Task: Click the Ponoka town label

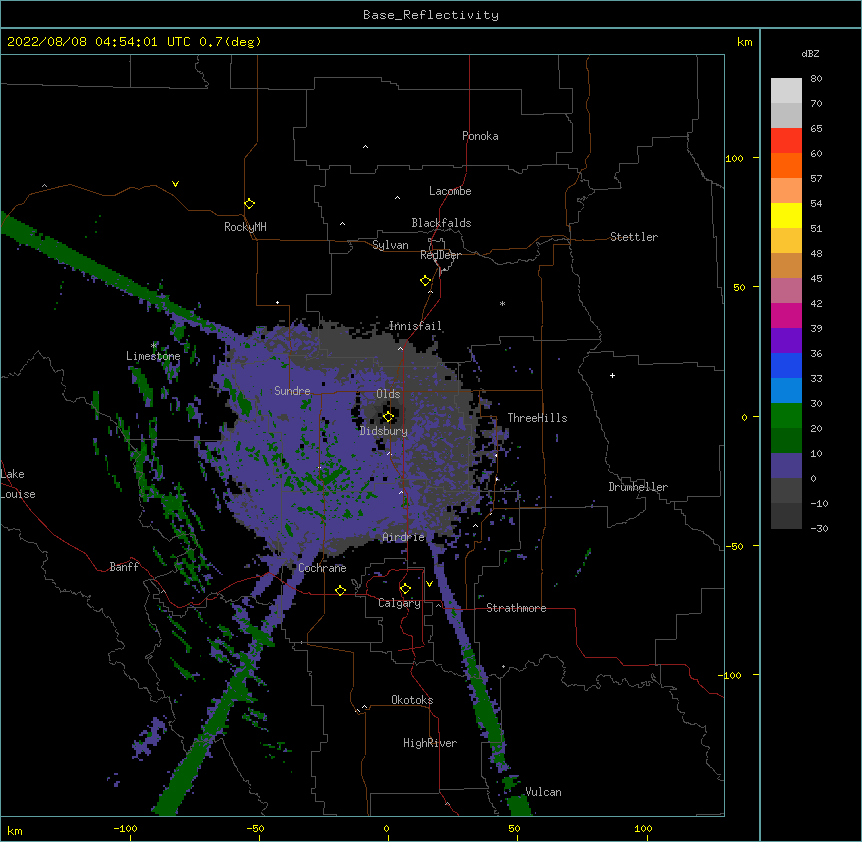Action: pyautogui.click(x=480, y=136)
